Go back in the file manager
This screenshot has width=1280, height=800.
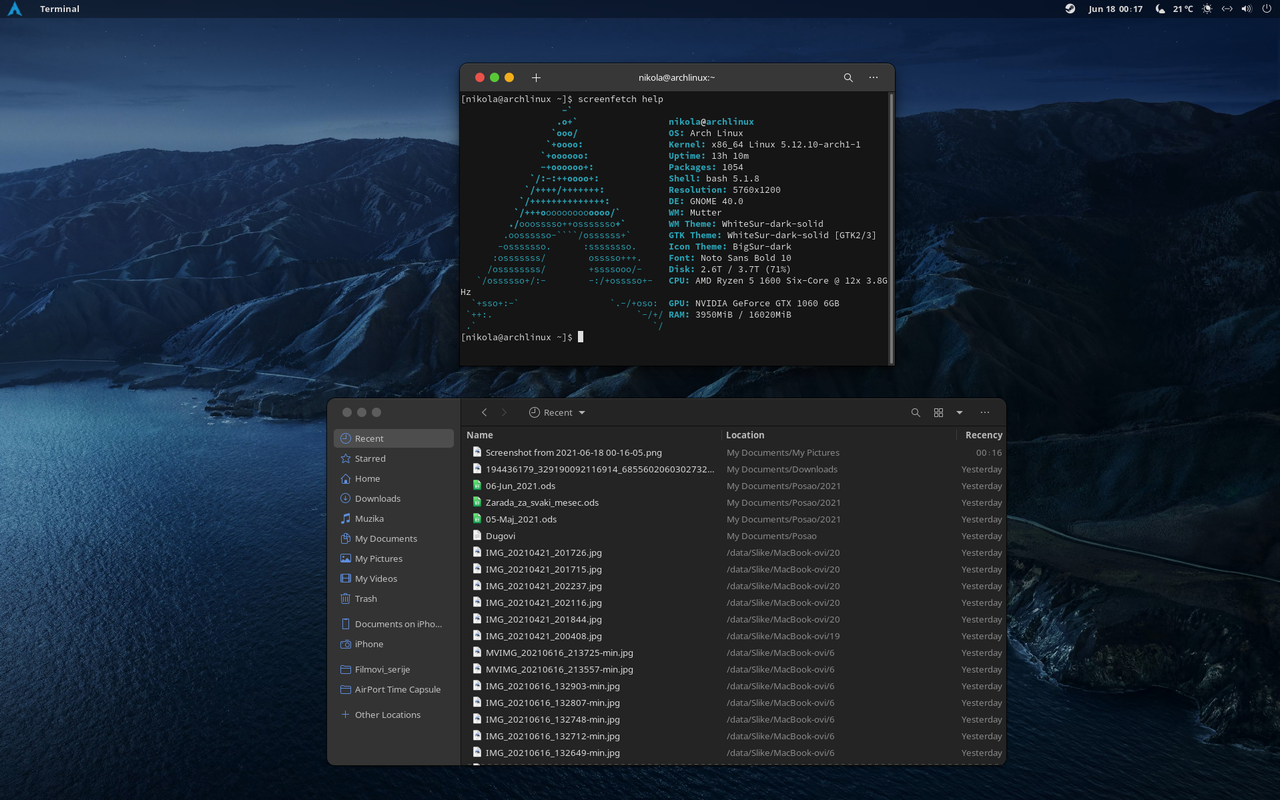pyautogui.click(x=484, y=412)
